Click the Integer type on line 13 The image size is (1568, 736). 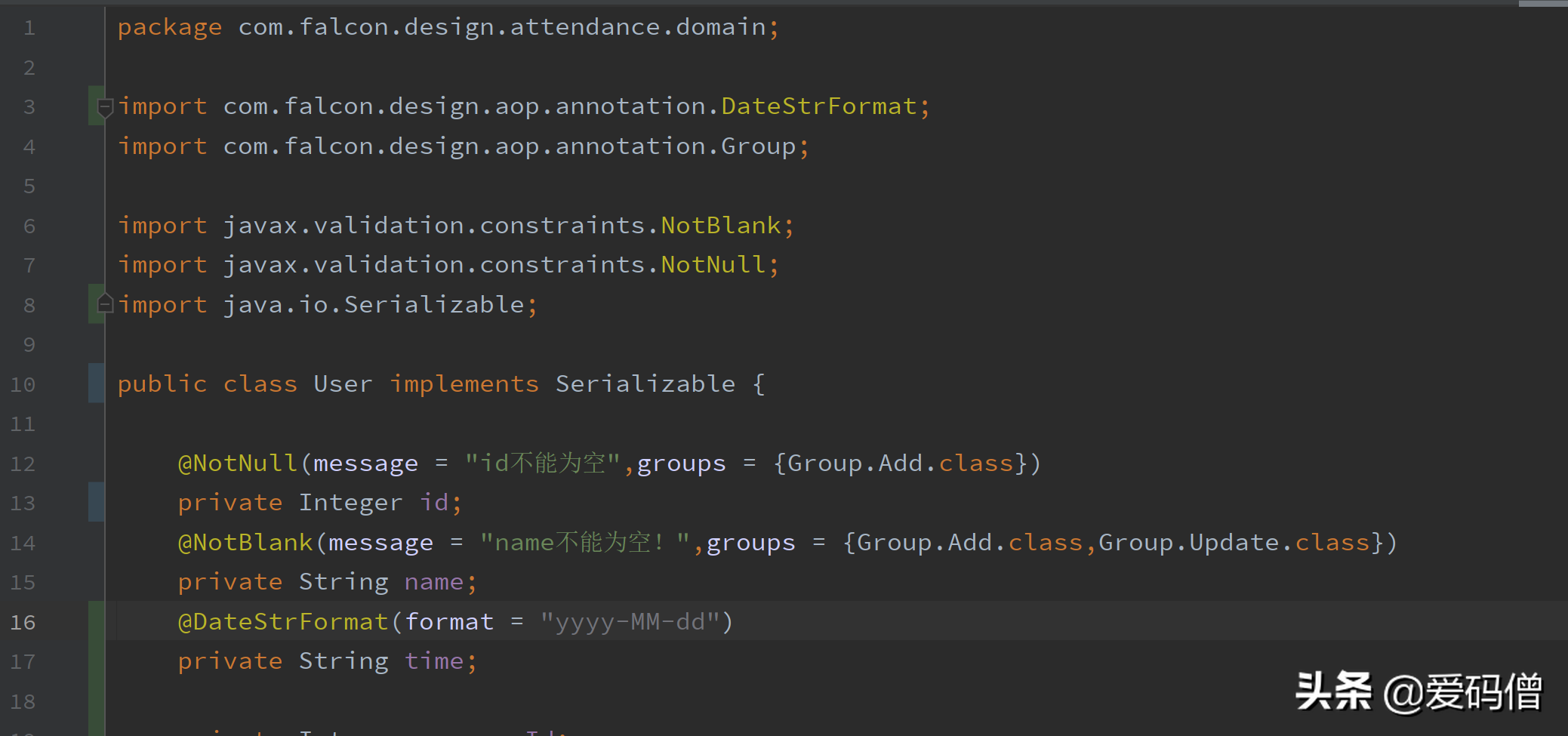351,503
